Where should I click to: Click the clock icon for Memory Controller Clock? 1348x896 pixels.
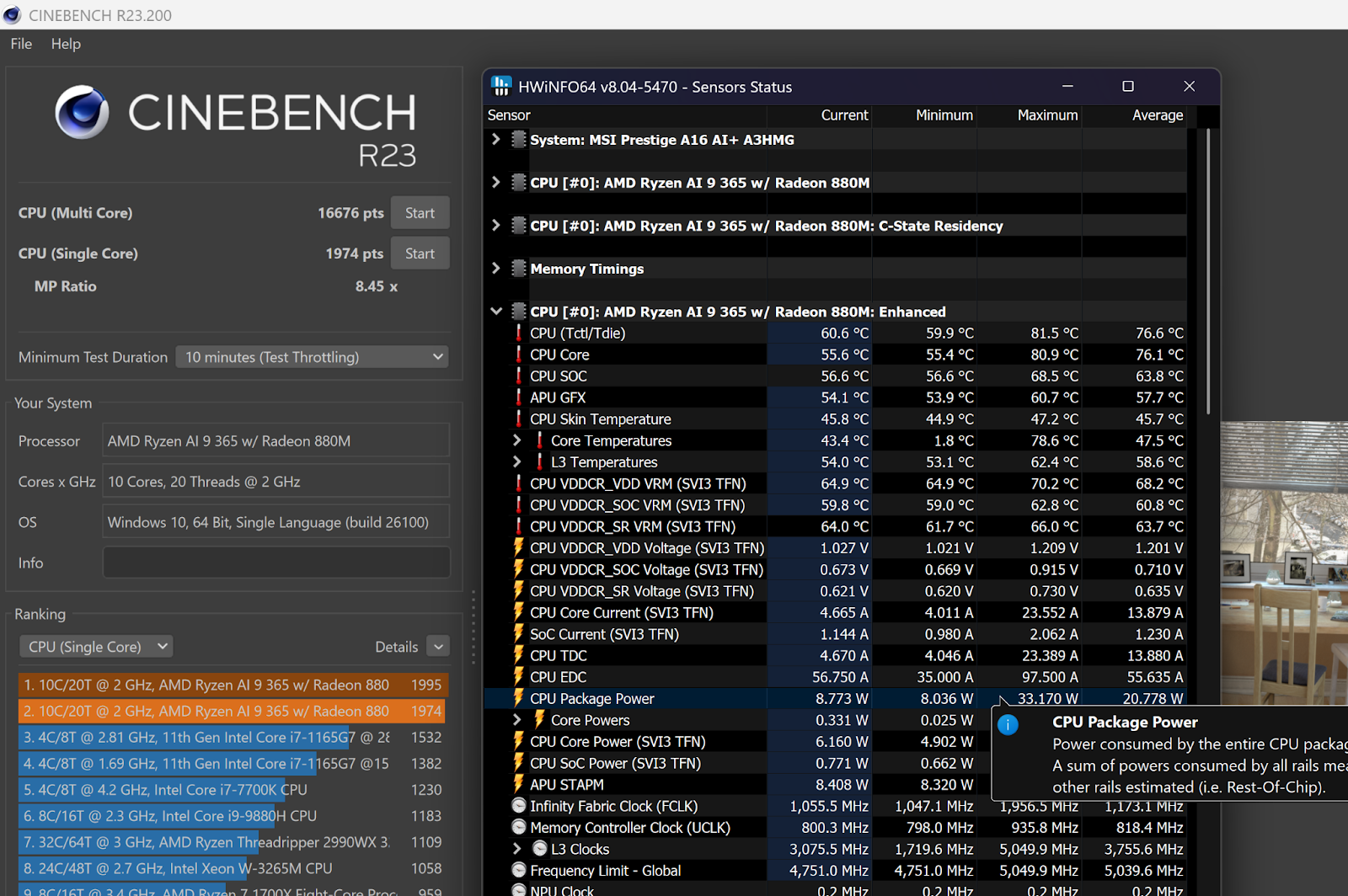pos(519,828)
